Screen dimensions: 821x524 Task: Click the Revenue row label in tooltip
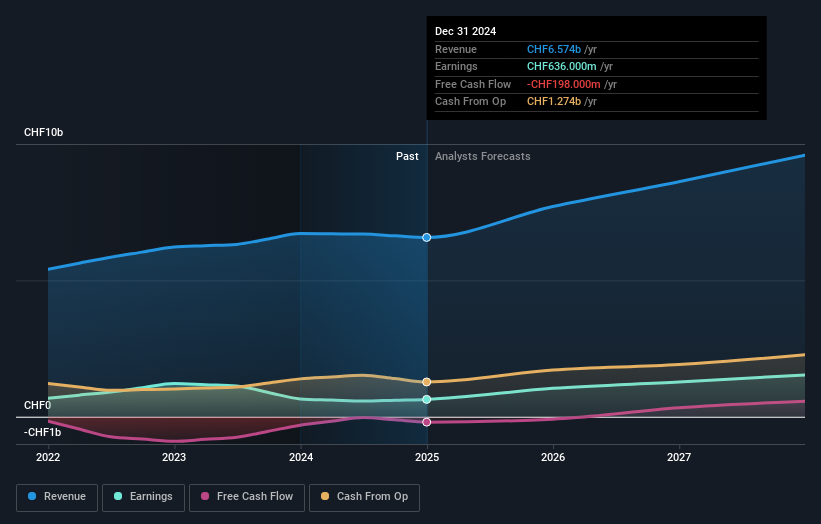(x=456, y=49)
